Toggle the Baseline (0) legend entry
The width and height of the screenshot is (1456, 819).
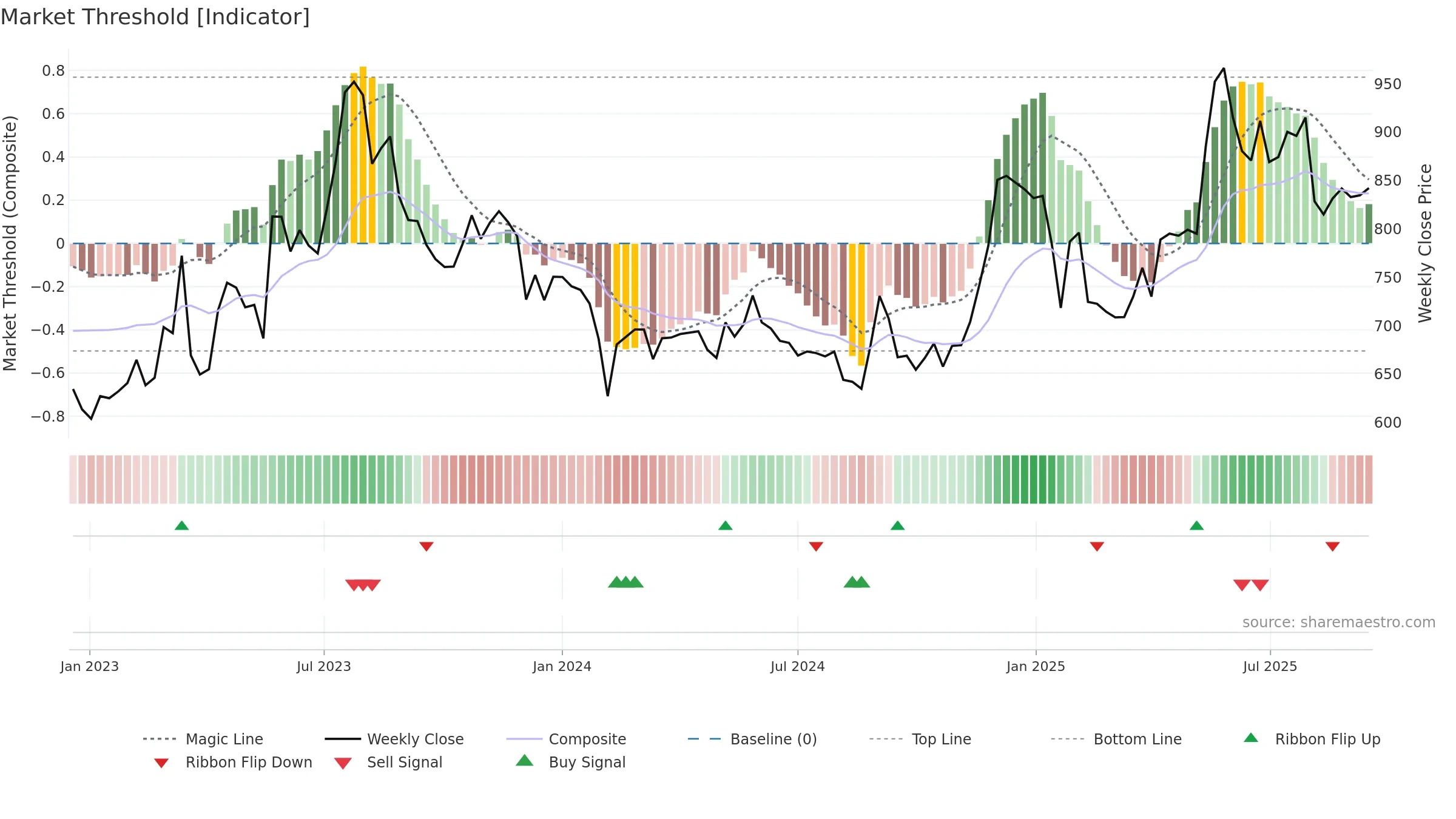coord(752,739)
